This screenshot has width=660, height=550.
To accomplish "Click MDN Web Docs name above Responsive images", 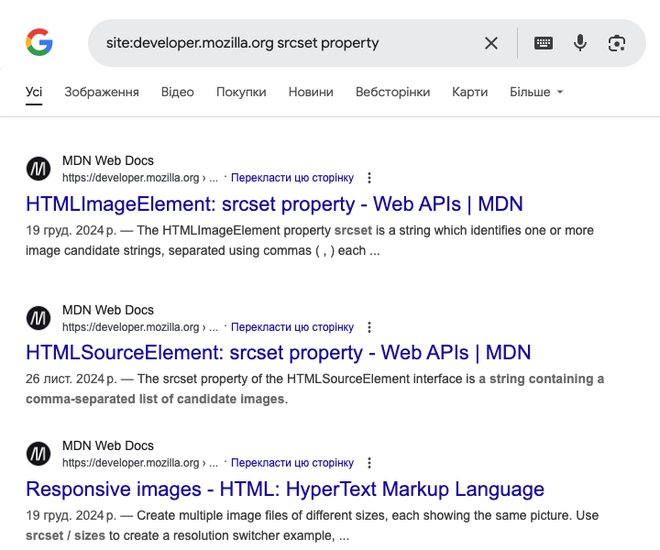I will click(x=108, y=445).
